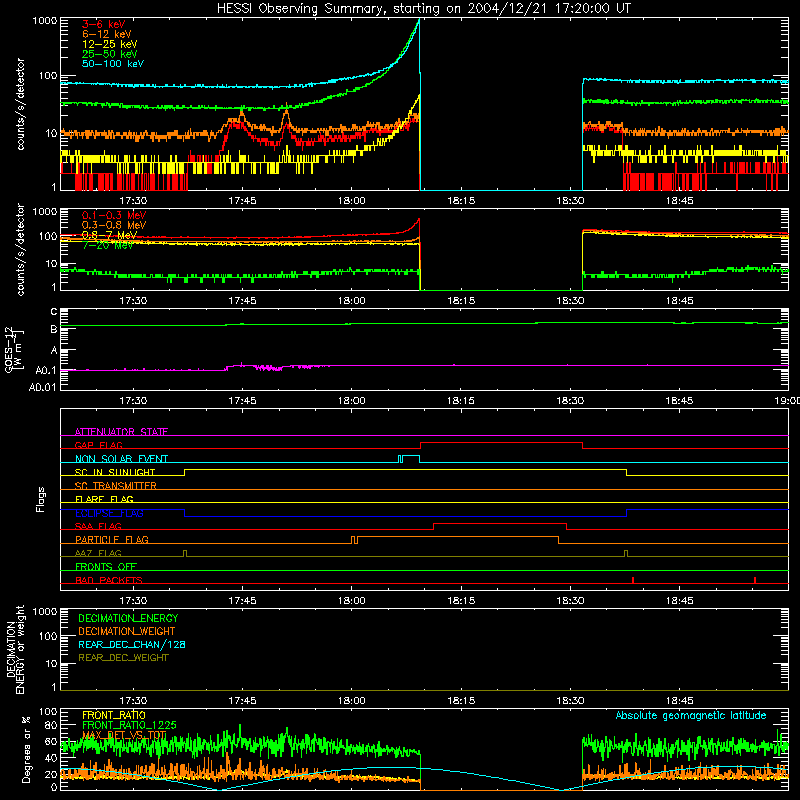Click the FRONT_RATIO_1225 legend entry
This screenshot has width=800, height=800.
coord(129,725)
